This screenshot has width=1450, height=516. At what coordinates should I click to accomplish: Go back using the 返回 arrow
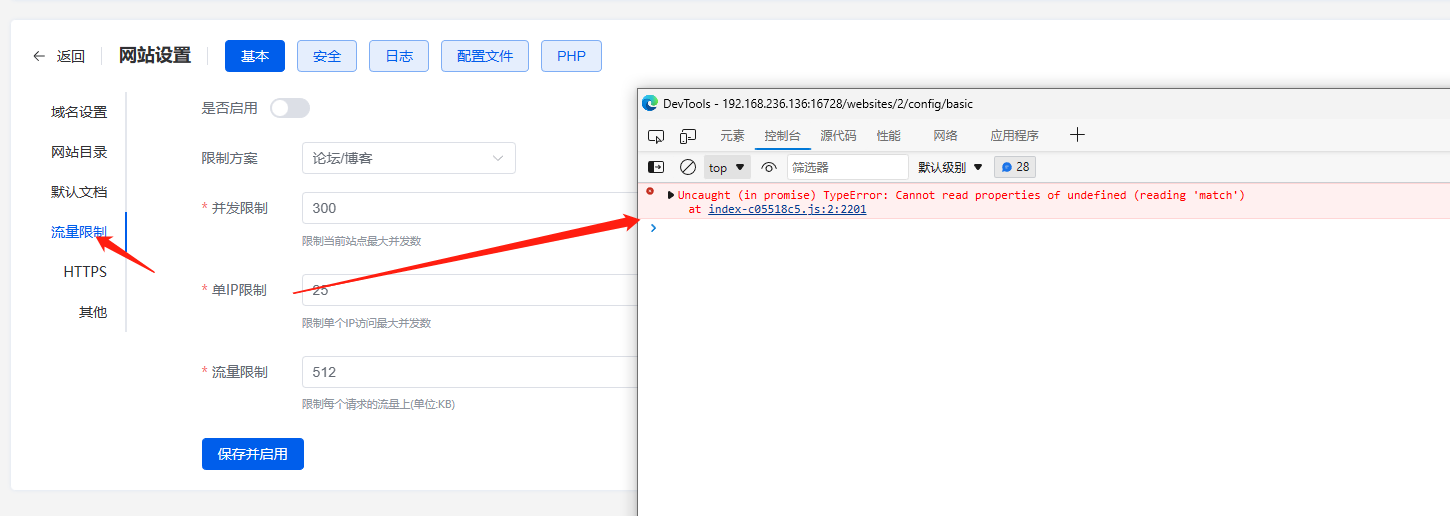click(x=39, y=56)
